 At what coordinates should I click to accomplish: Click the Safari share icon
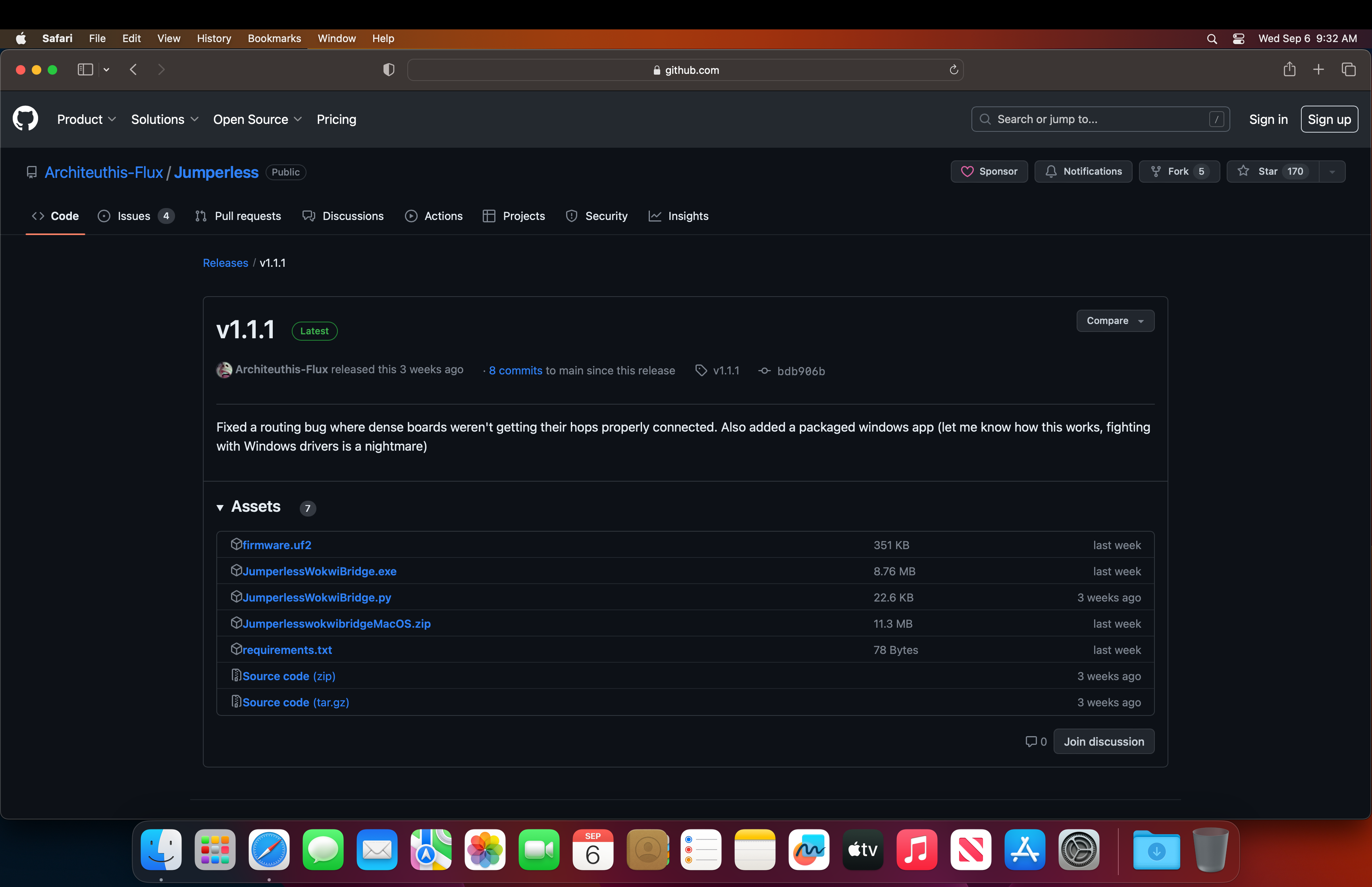1289,70
